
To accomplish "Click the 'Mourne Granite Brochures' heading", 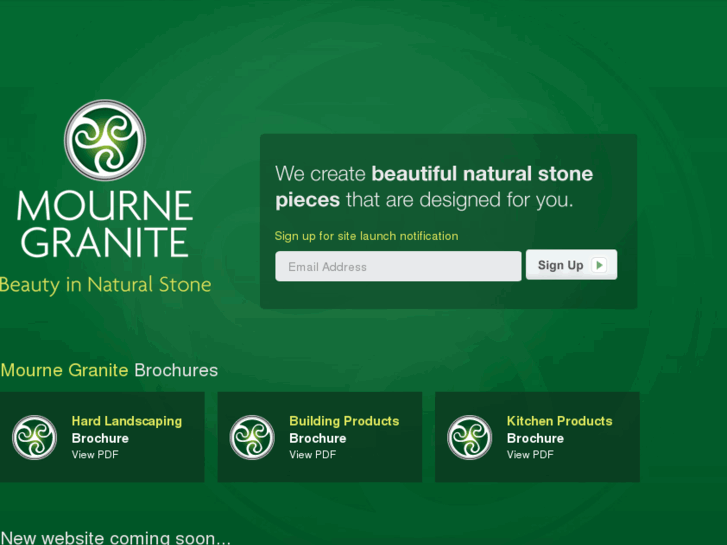I will [x=109, y=370].
